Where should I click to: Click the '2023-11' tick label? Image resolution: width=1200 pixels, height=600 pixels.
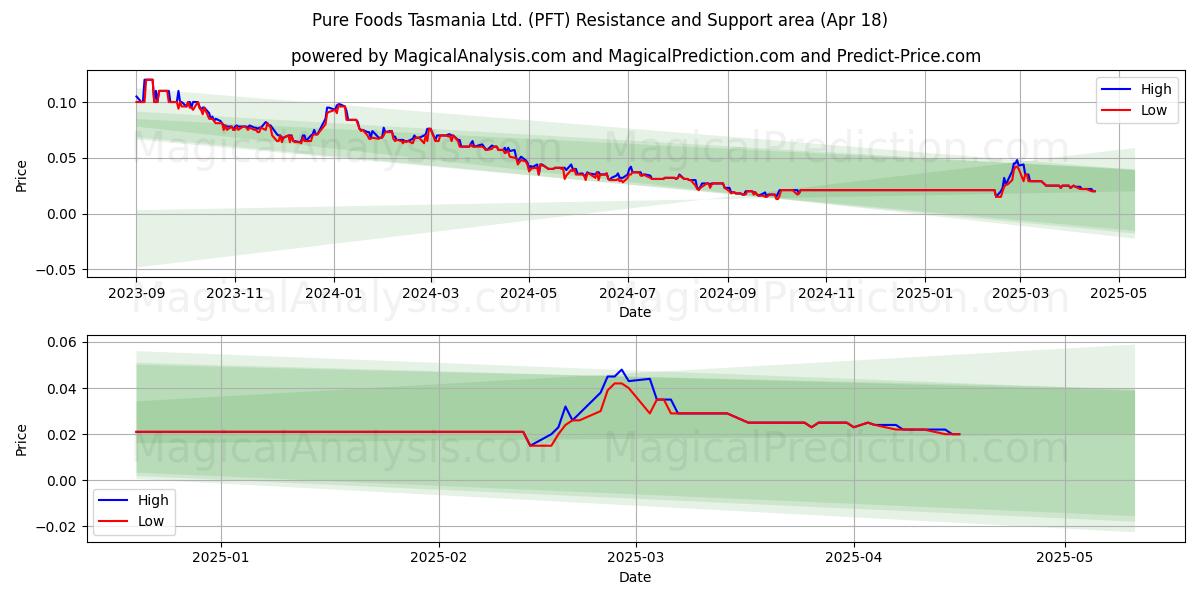tap(235, 293)
